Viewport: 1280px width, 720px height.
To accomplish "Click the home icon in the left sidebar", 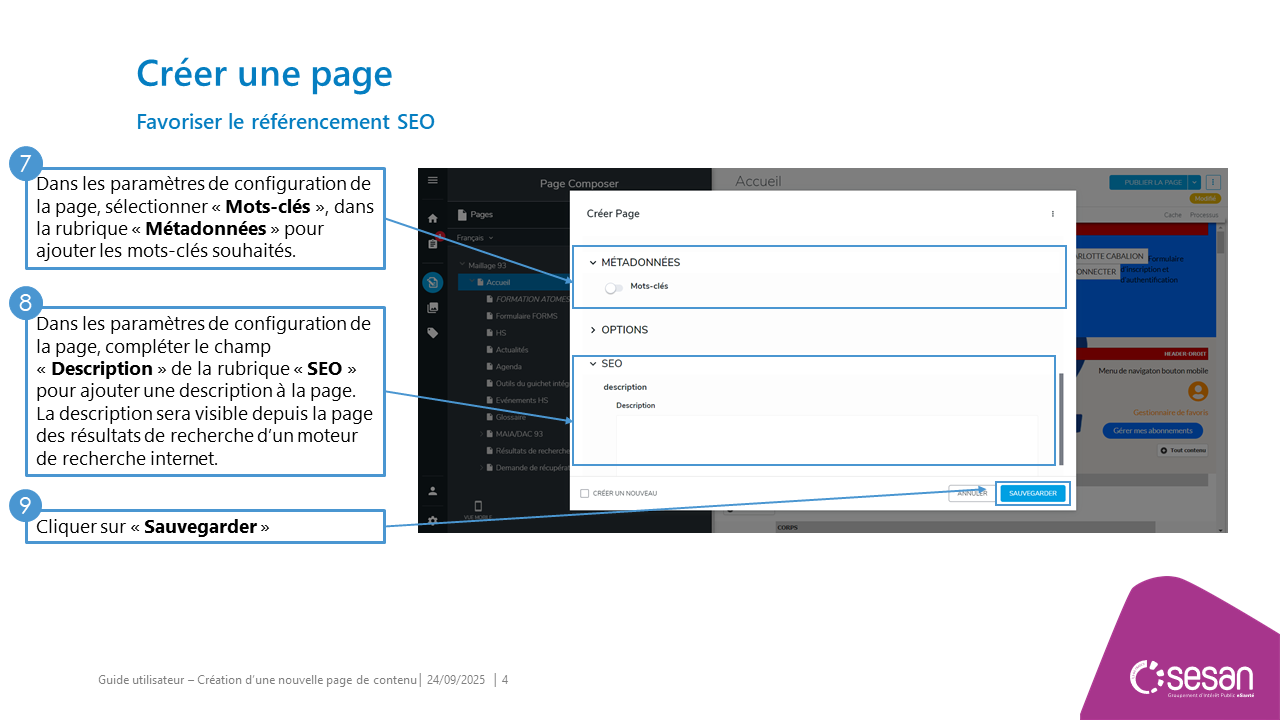I will coord(432,218).
